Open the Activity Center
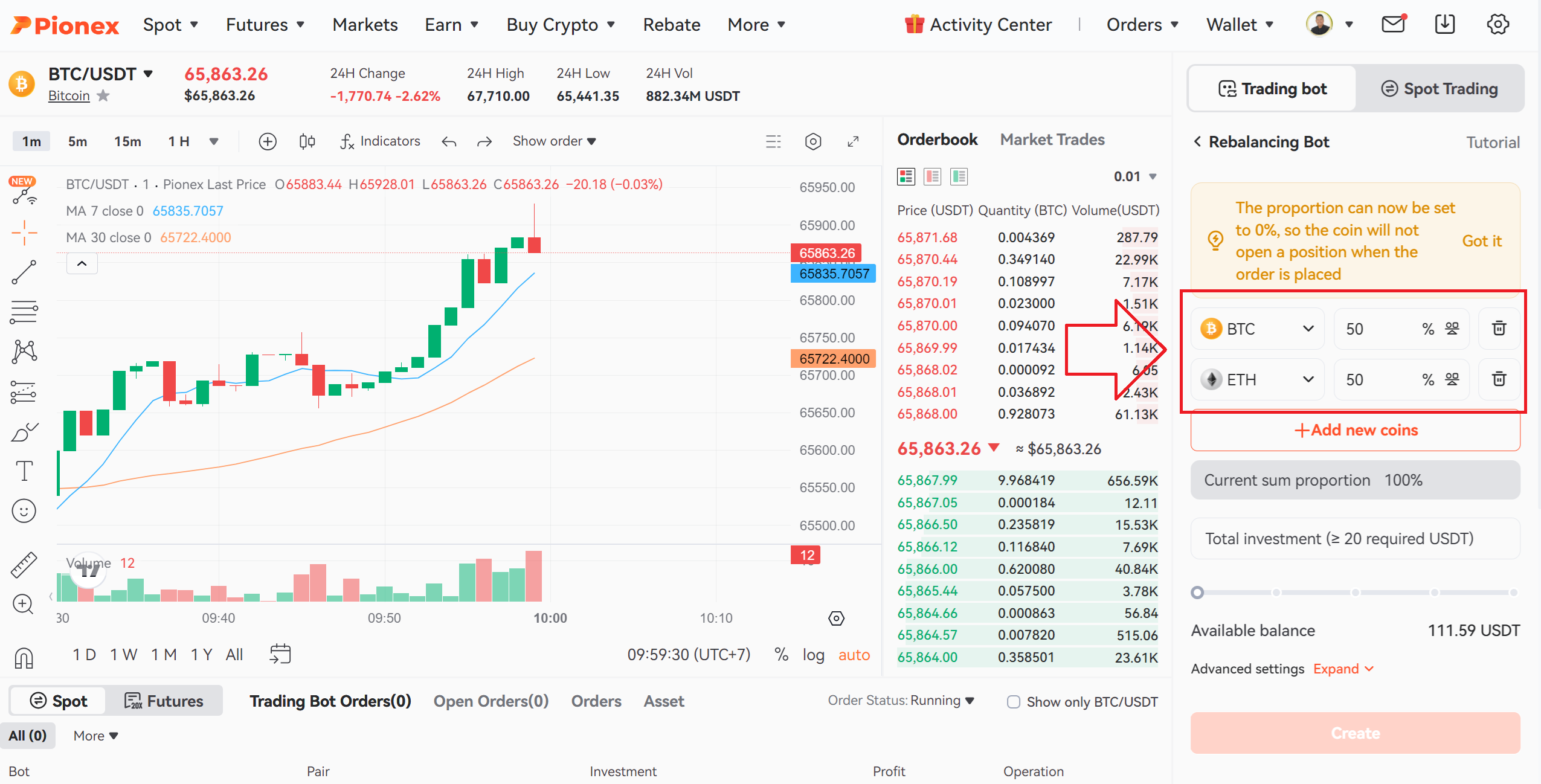Screen dimensions: 1541x784 point(978,24)
